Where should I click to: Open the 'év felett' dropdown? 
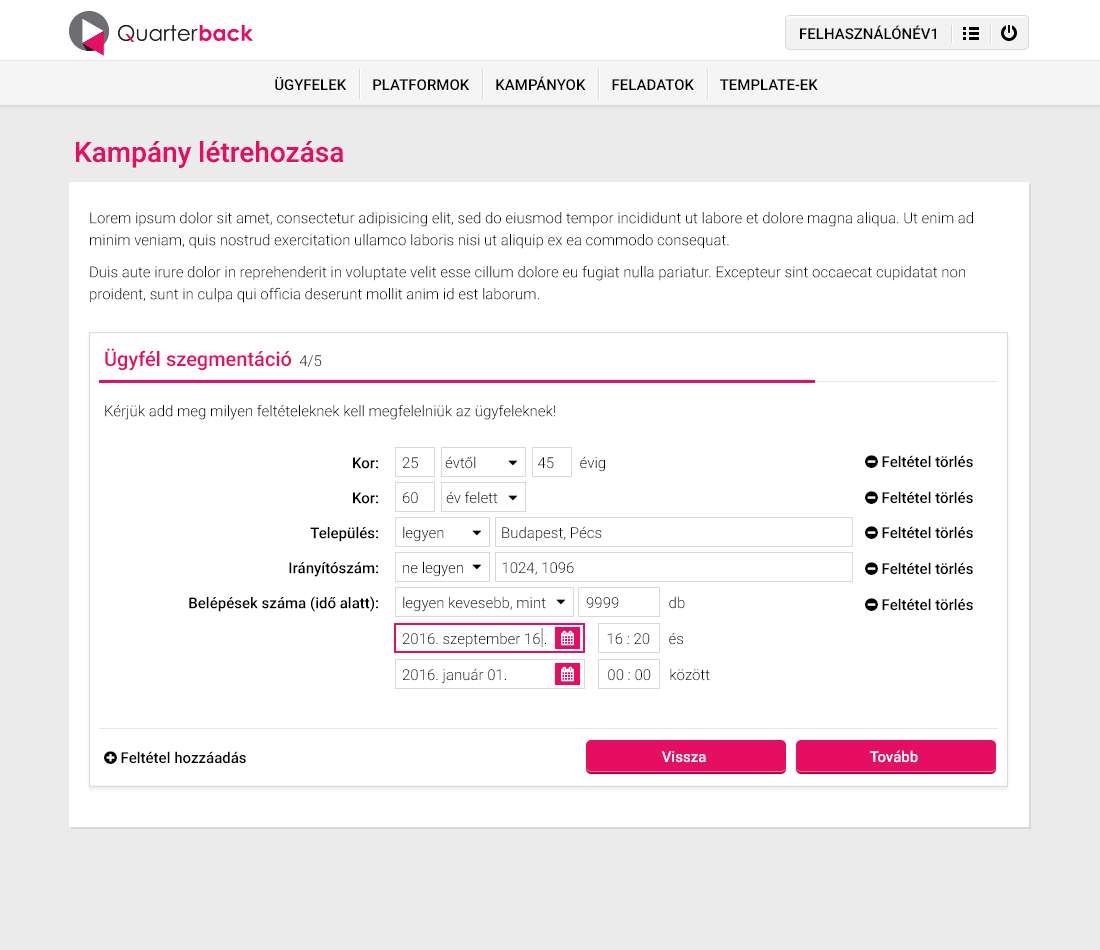tap(483, 497)
